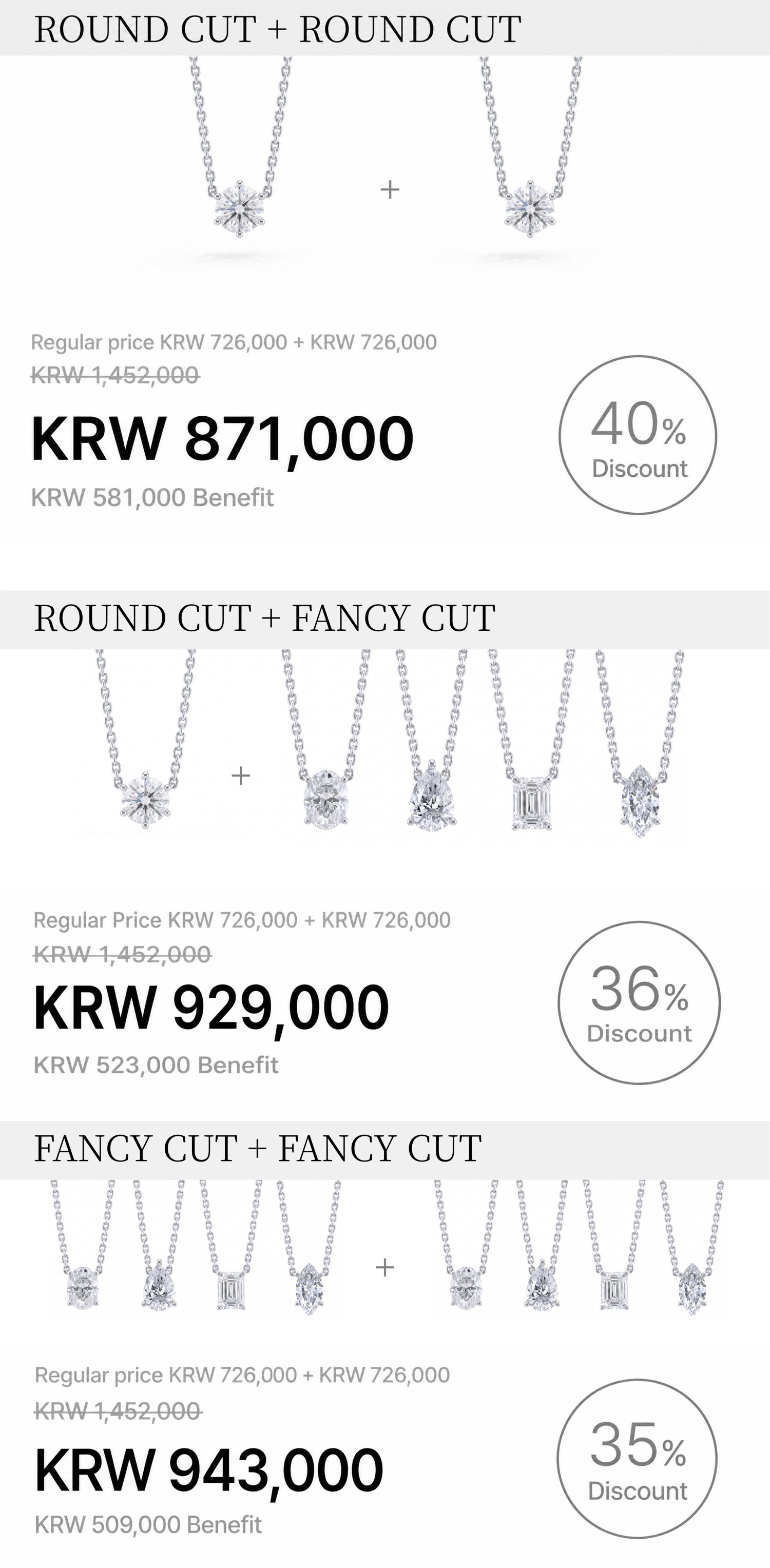Click the plus sign between fancy cut groups
Viewport: 770px width, 1568px height.
coord(384,1268)
